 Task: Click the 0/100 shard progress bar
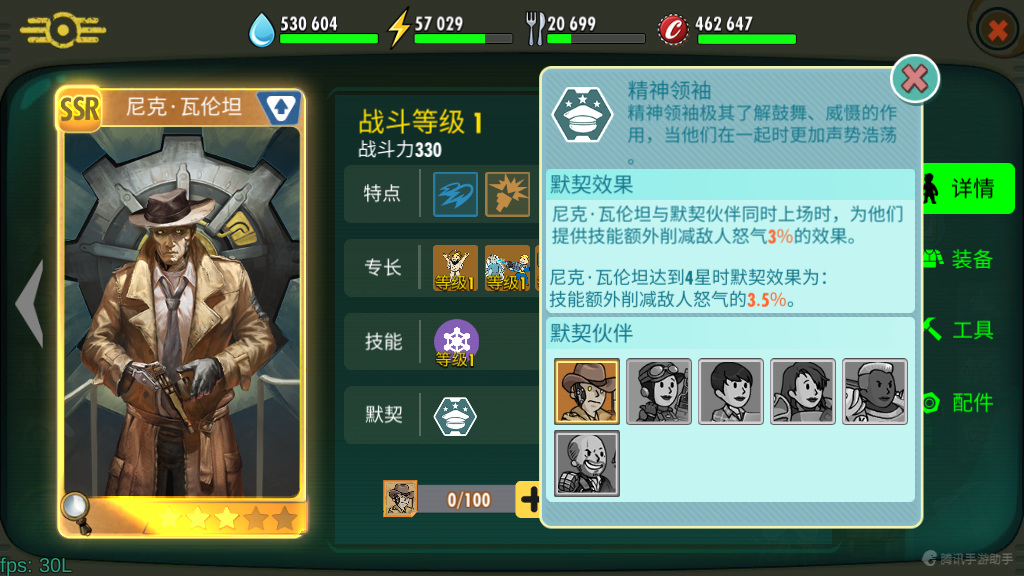click(468, 500)
